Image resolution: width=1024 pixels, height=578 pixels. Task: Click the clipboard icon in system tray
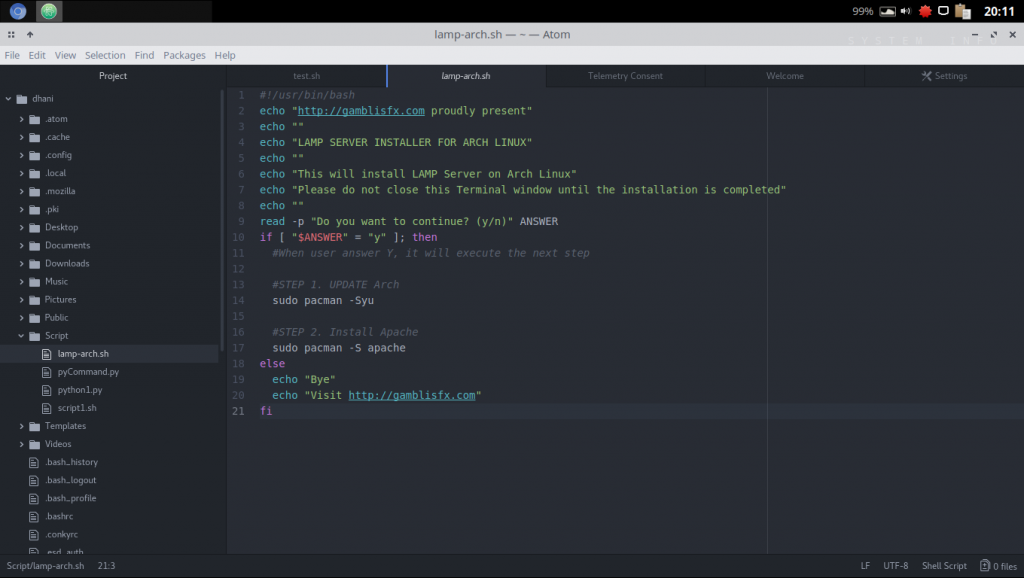(x=962, y=12)
